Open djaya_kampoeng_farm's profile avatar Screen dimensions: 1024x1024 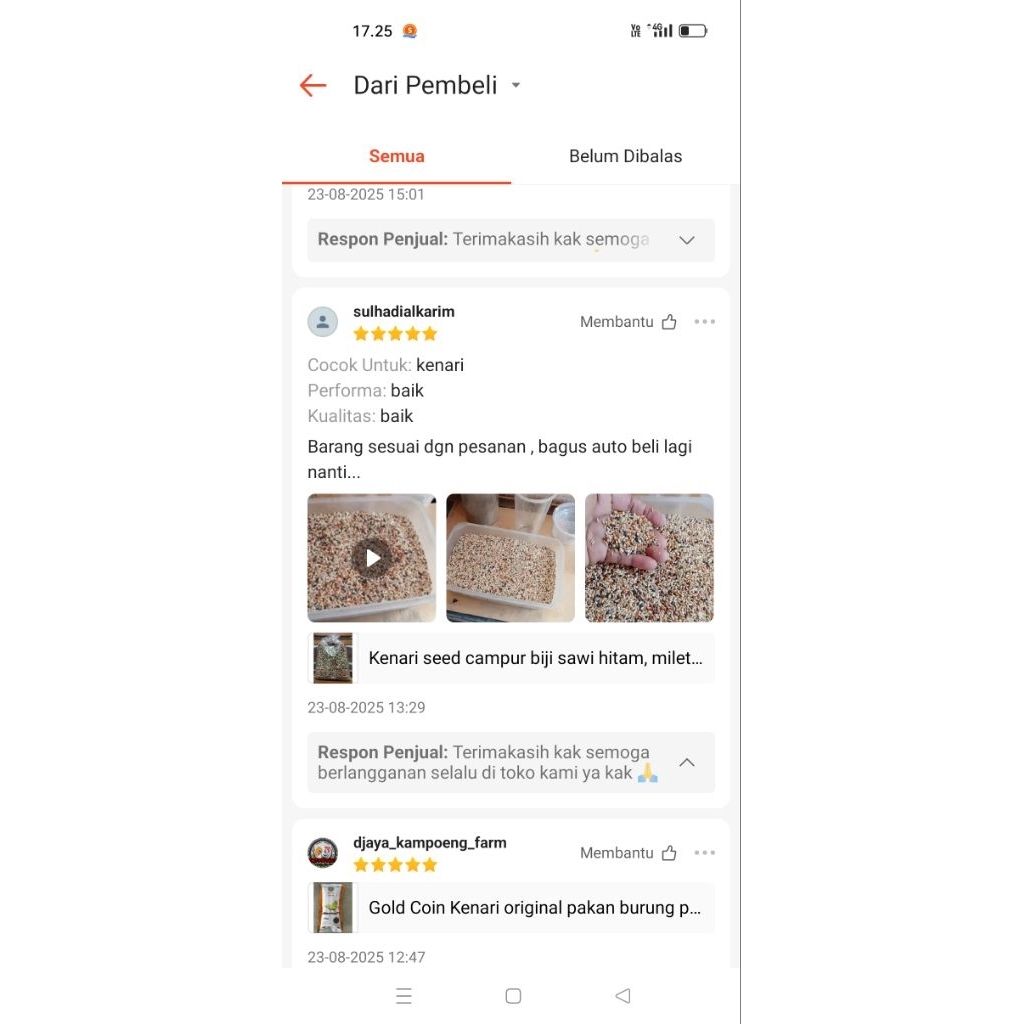(323, 852)
